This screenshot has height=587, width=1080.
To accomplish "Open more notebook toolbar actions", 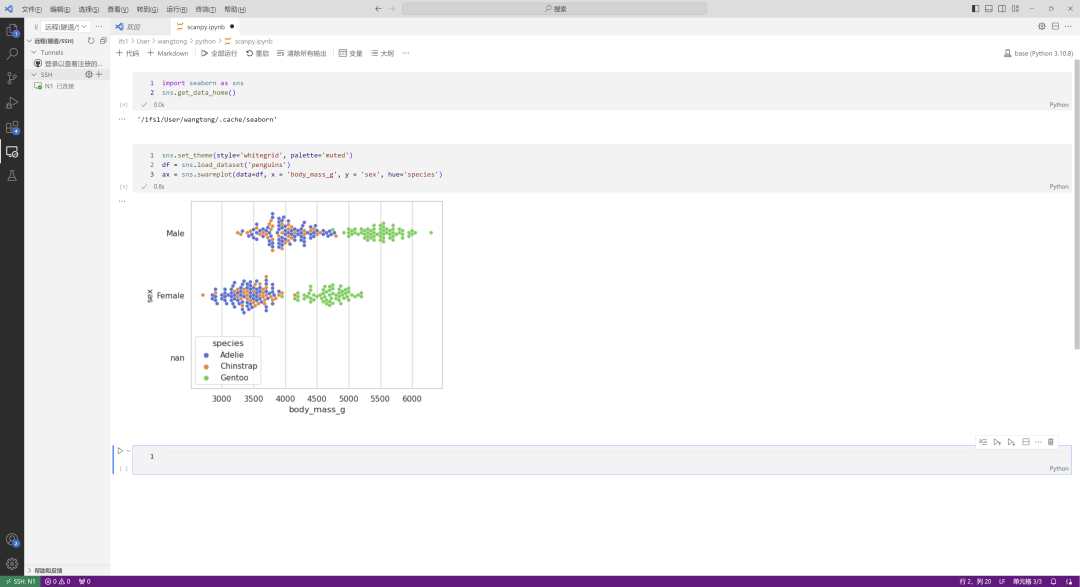I will click(x=406, y=53).
